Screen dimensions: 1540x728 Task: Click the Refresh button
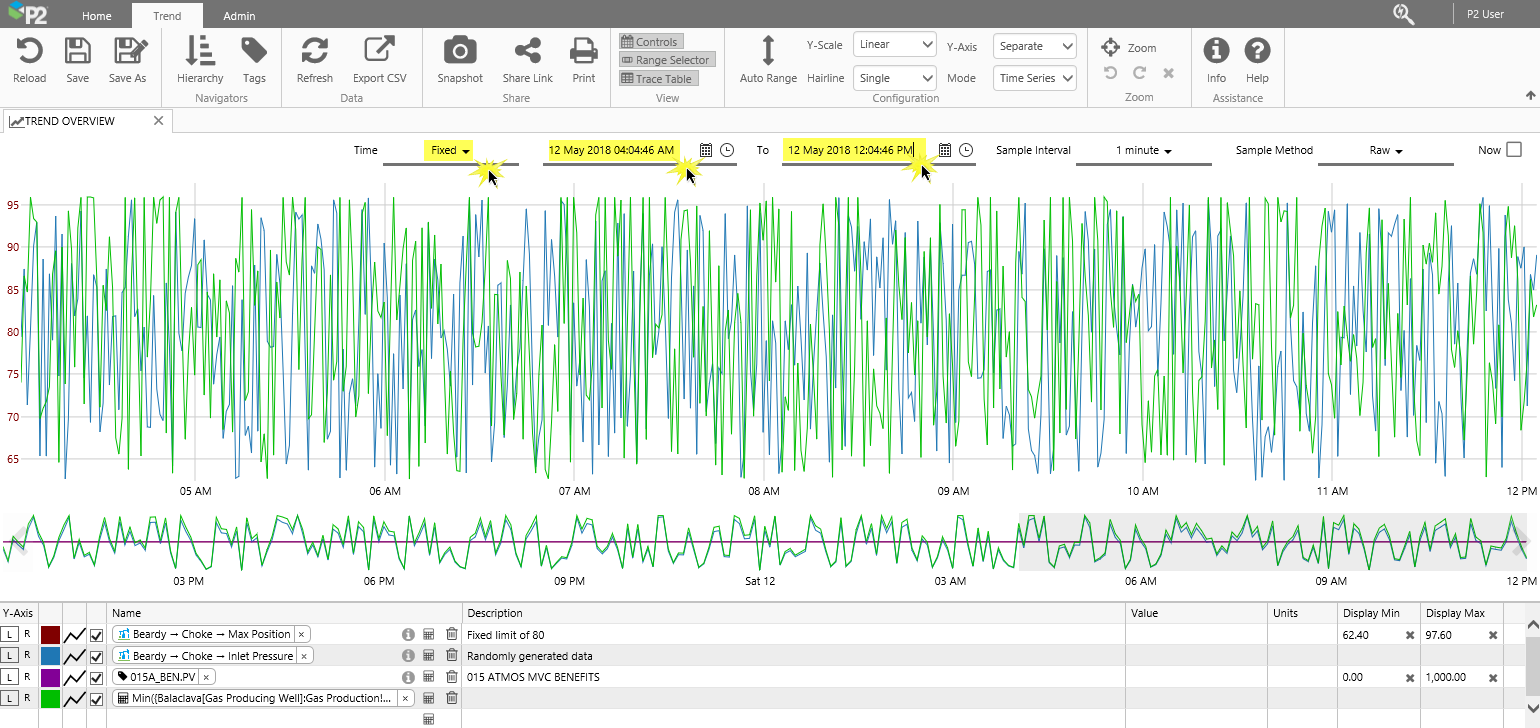coord(315,51)
